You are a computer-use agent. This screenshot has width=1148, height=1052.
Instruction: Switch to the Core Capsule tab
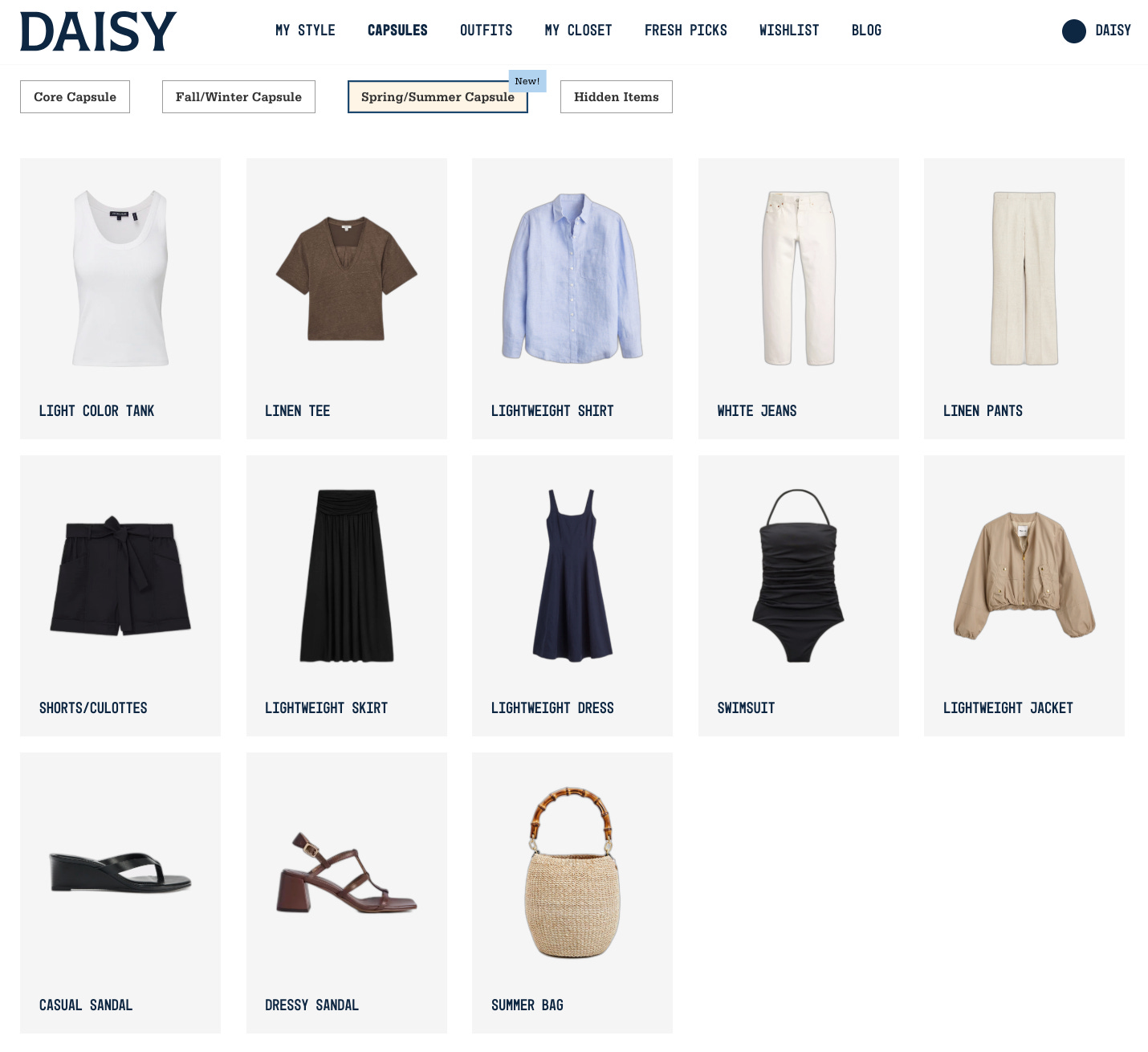[x=75, y=96]
